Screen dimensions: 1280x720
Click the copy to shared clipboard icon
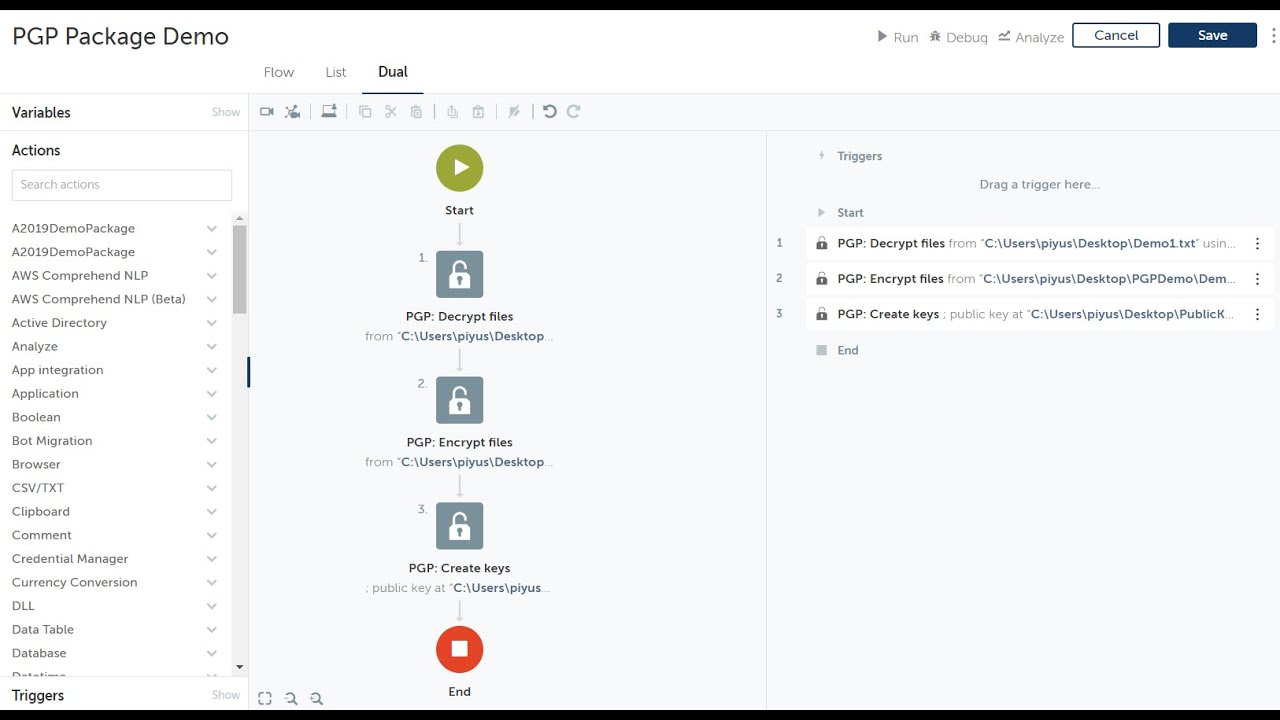click(452, 112)
